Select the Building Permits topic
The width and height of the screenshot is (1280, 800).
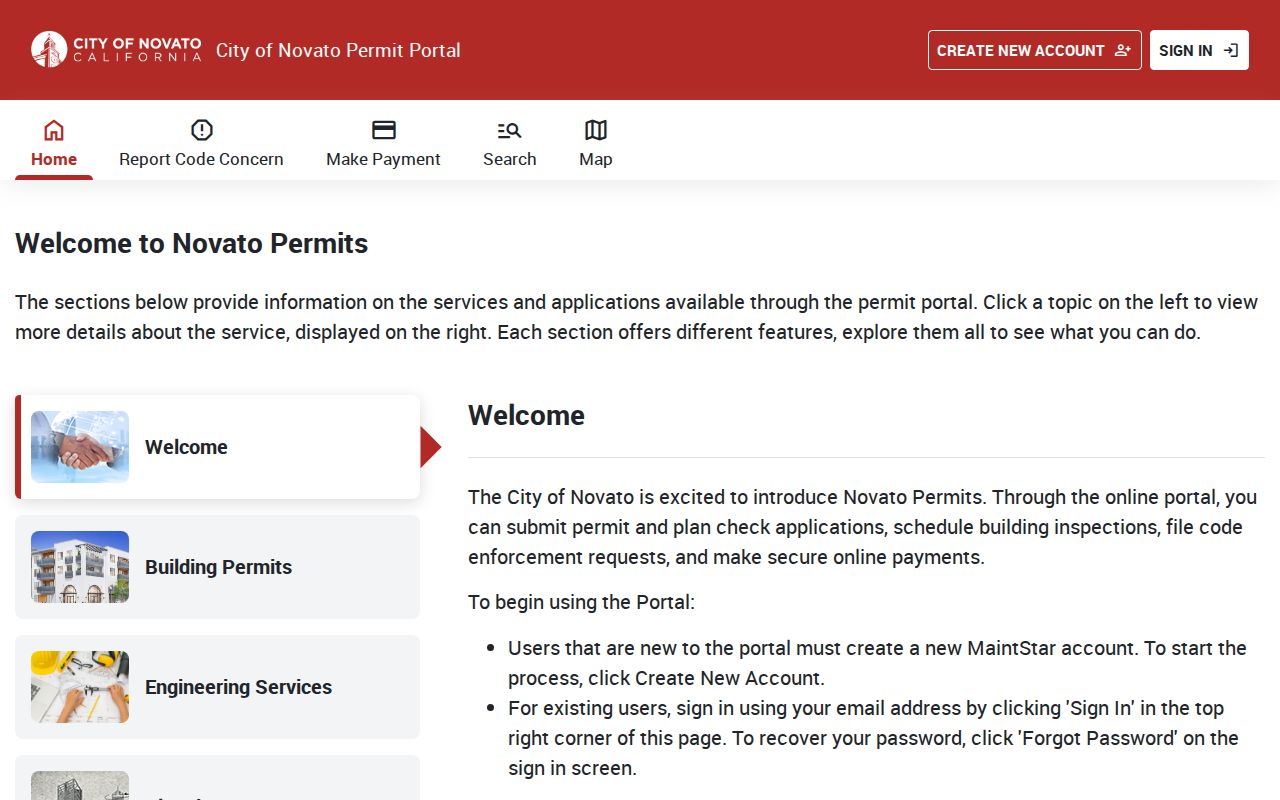[218, 567]
